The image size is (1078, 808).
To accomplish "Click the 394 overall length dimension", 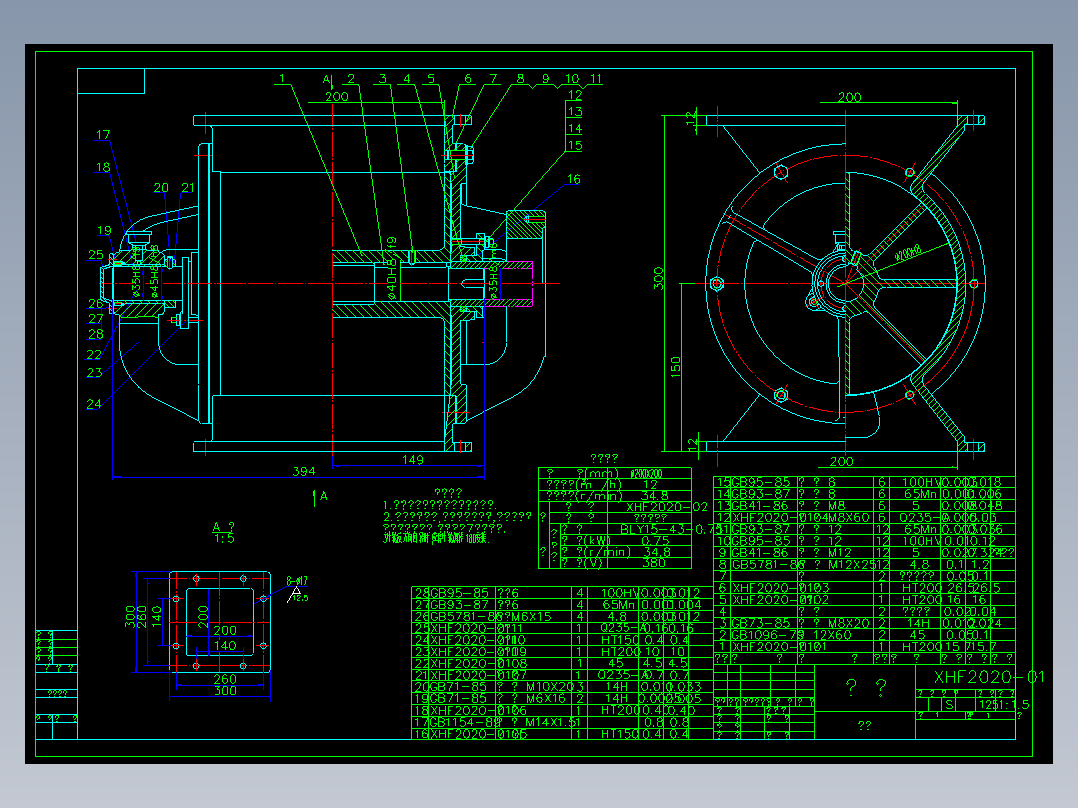I will [x=304, y=471].
